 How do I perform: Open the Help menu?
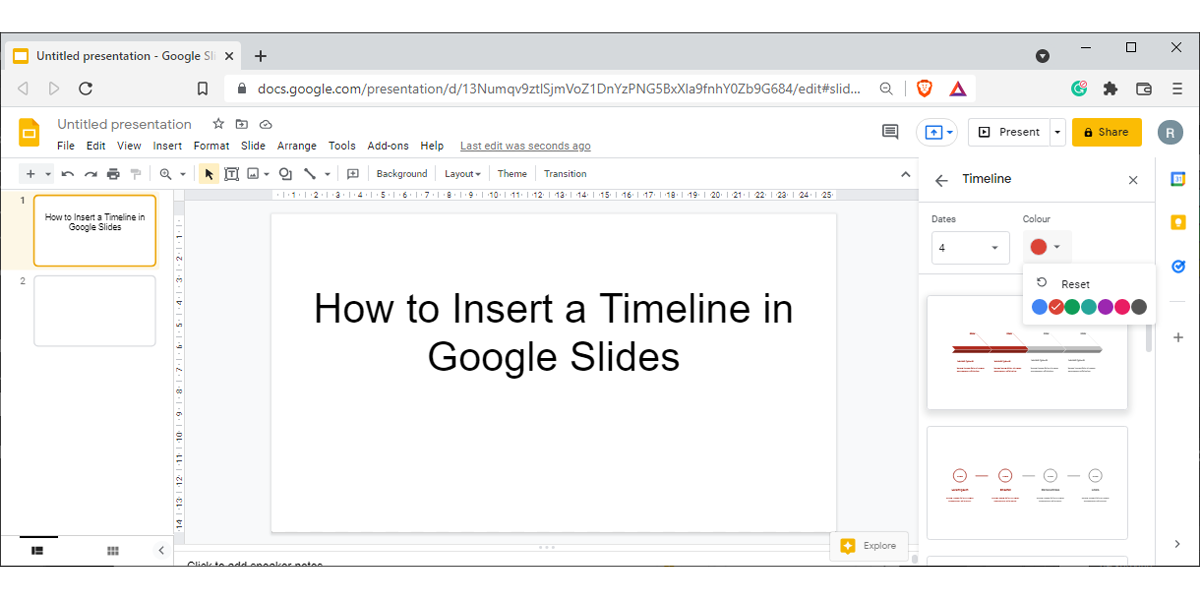(432, 146)
